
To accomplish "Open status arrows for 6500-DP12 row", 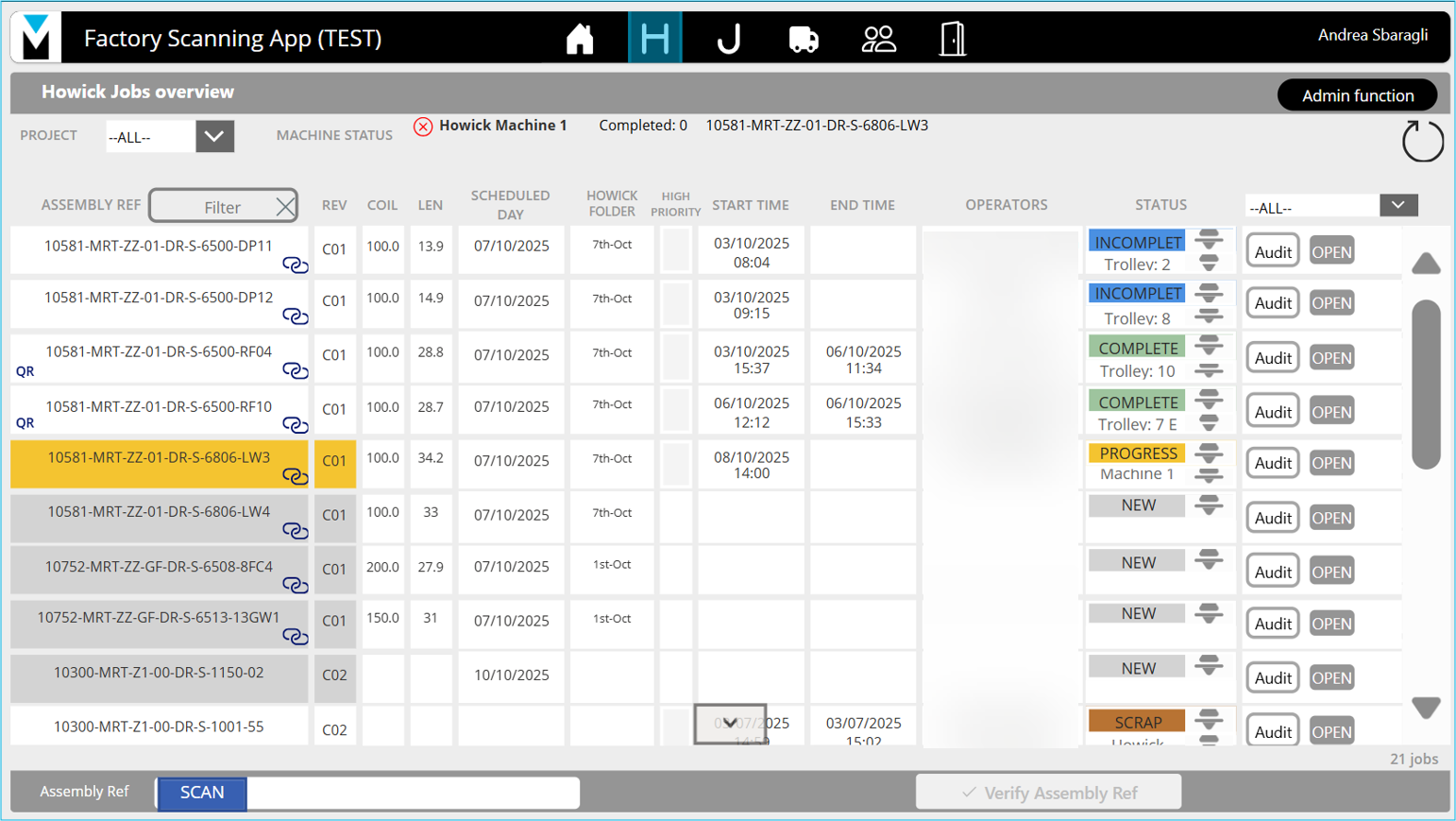I will [x=1209, y=303].
